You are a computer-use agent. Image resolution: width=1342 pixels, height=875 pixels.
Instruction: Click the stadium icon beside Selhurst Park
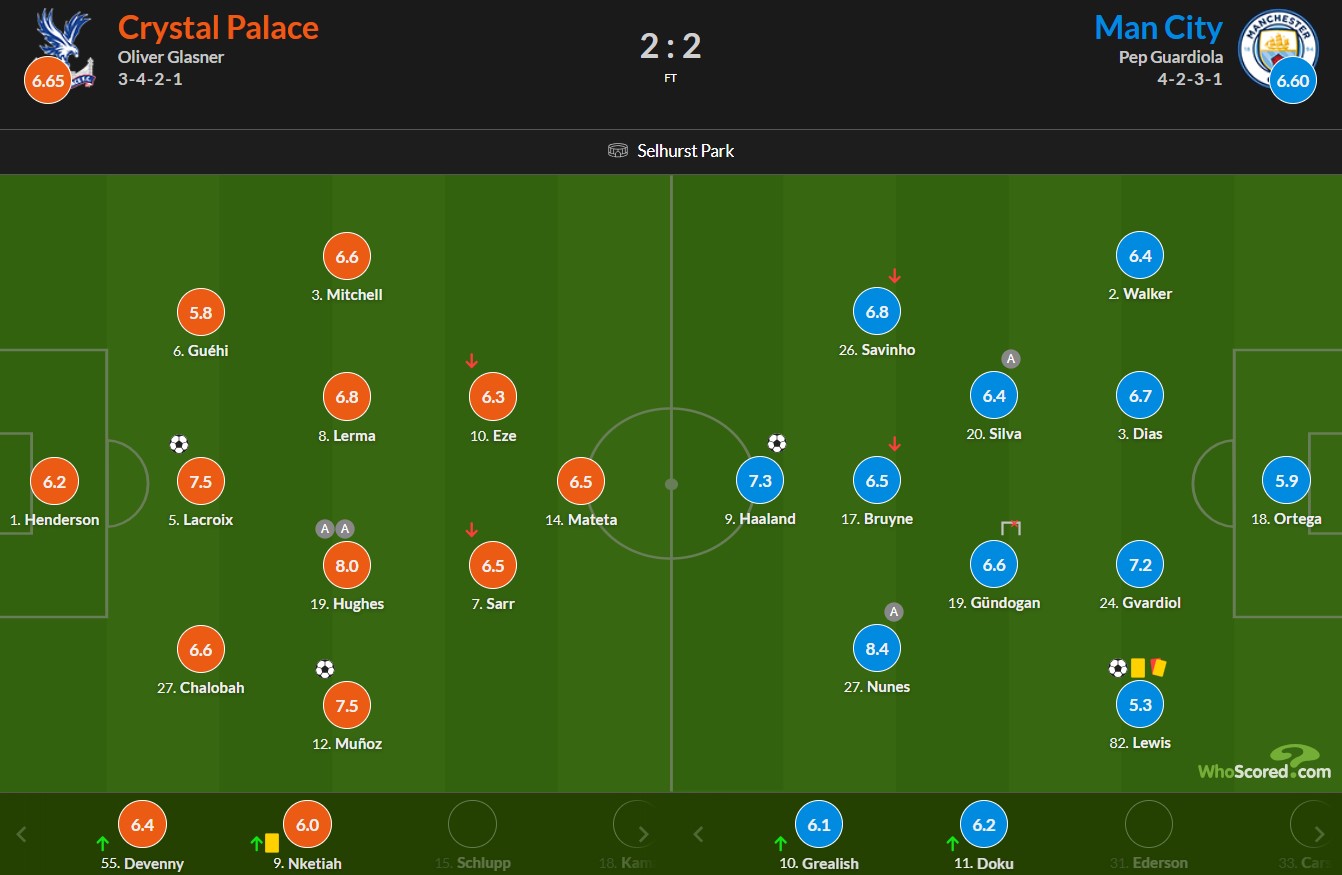tap(618, 151)
